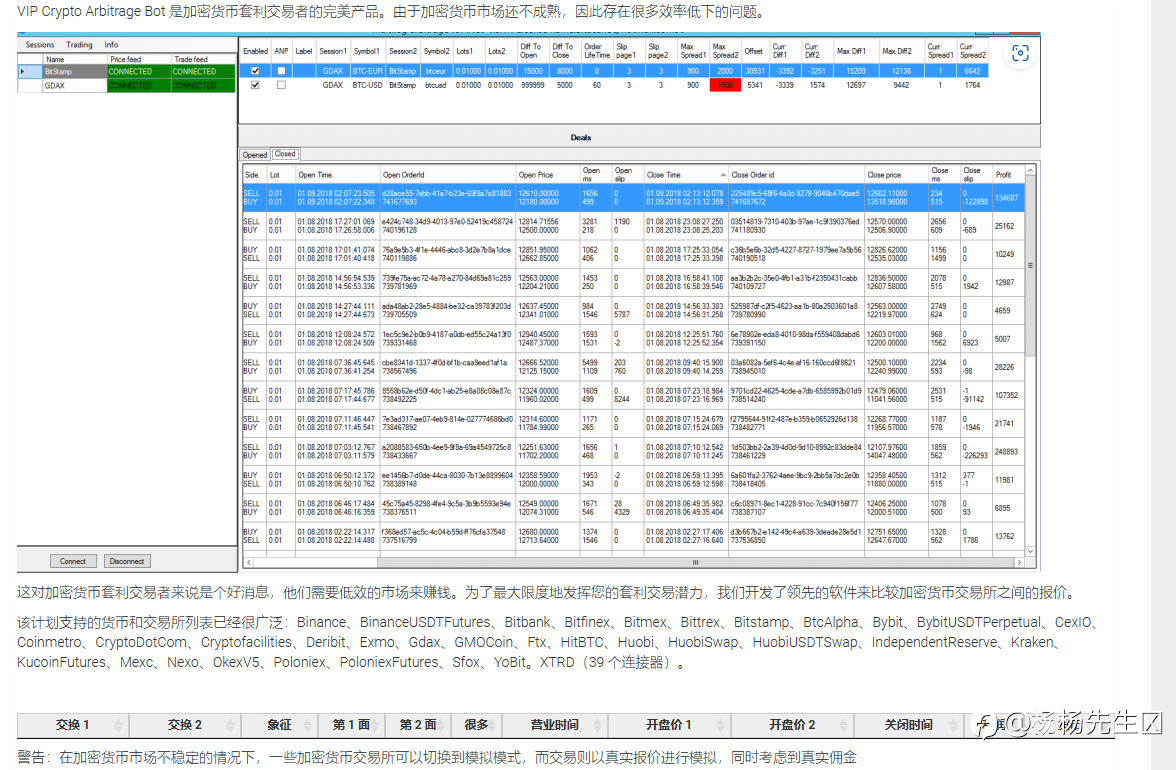Viewport: 1176px width, 770px height.
Task: Click the Deals table scroll-down arrow
Action: point(1030,551)
